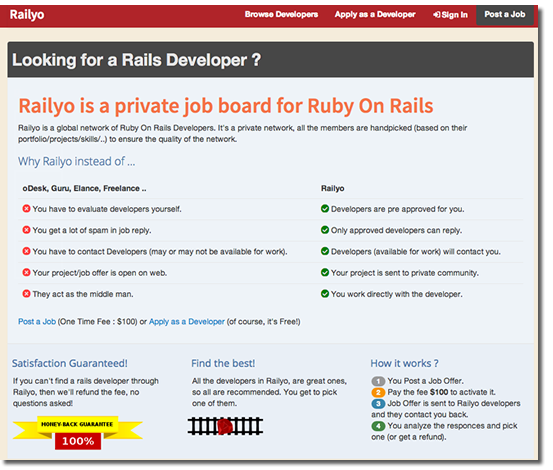Click green check beside 'Only approved developers'
553x470 pixels.
tap(325, 230)
